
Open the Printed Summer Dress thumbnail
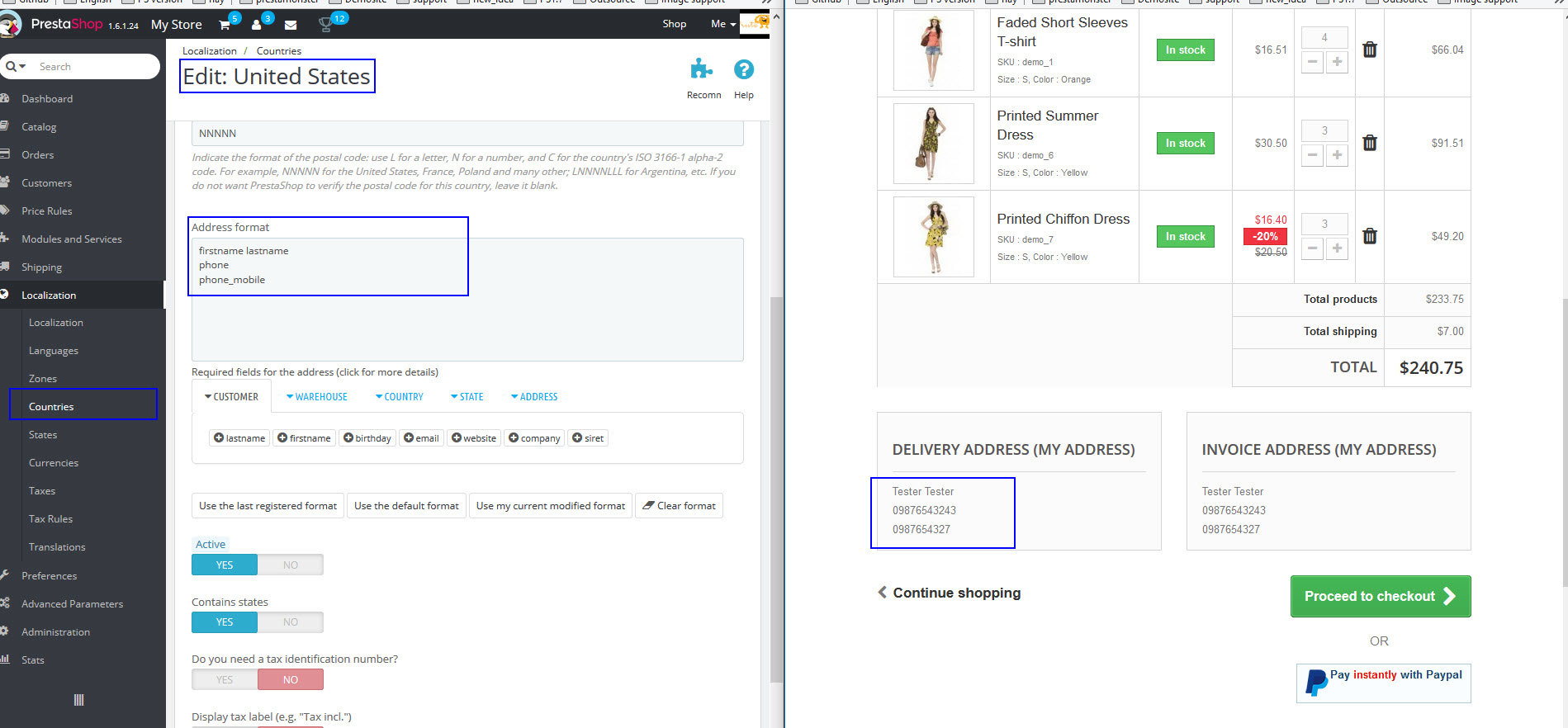[933, 143]
